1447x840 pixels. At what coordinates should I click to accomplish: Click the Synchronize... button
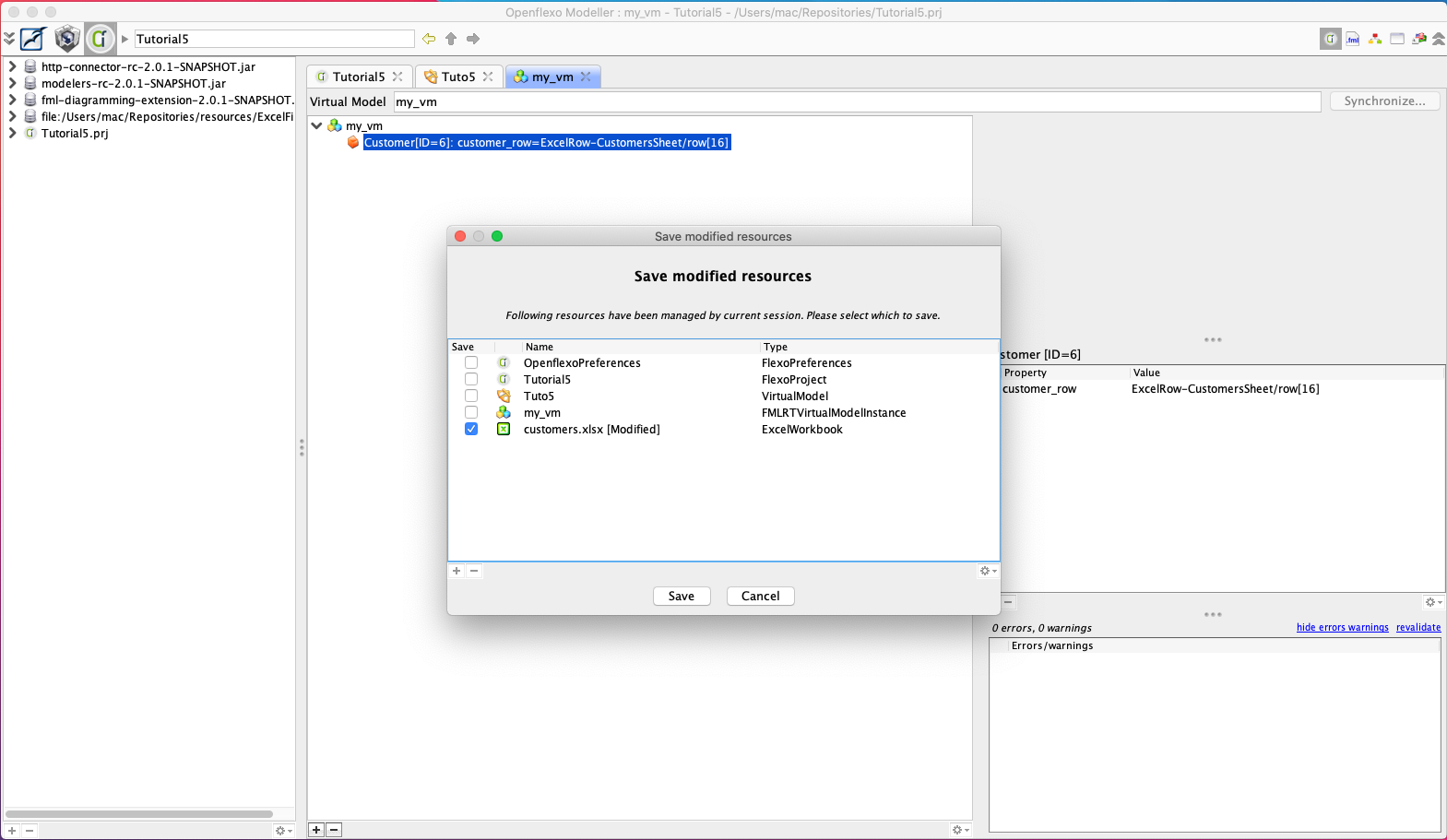(1384, 101)
